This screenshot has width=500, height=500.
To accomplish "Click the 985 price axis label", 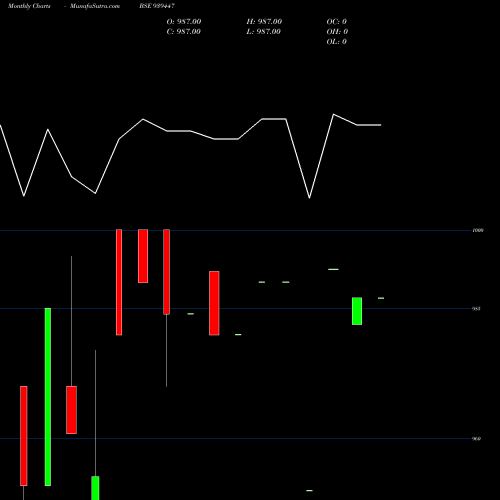I will click(x=476, y=309).
